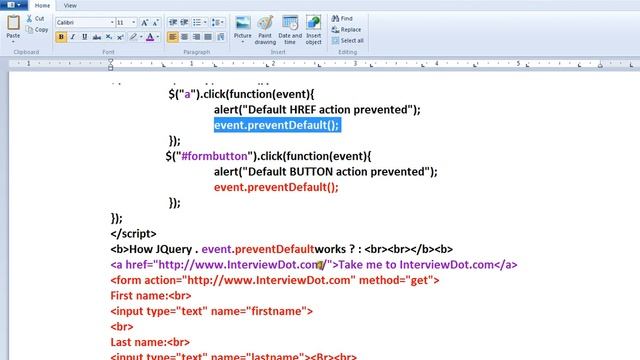
Task: Expand the Picture options arrow
Action: (242, 42)
